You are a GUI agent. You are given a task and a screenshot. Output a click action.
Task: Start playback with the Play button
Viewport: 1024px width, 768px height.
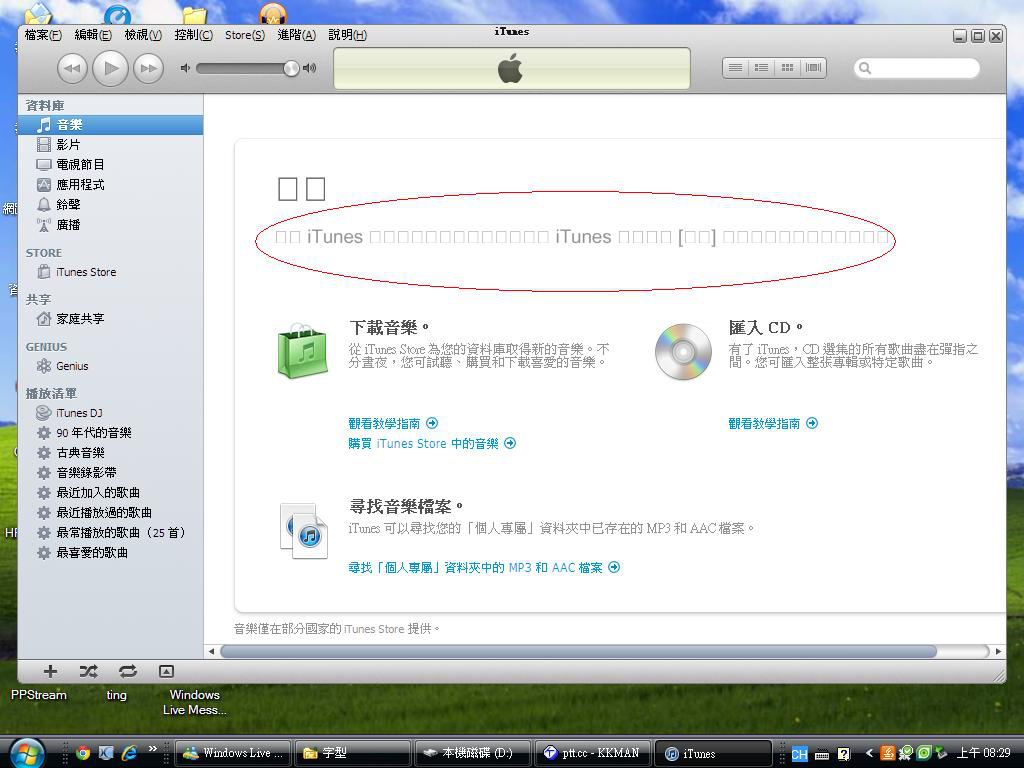coord(110,68)
